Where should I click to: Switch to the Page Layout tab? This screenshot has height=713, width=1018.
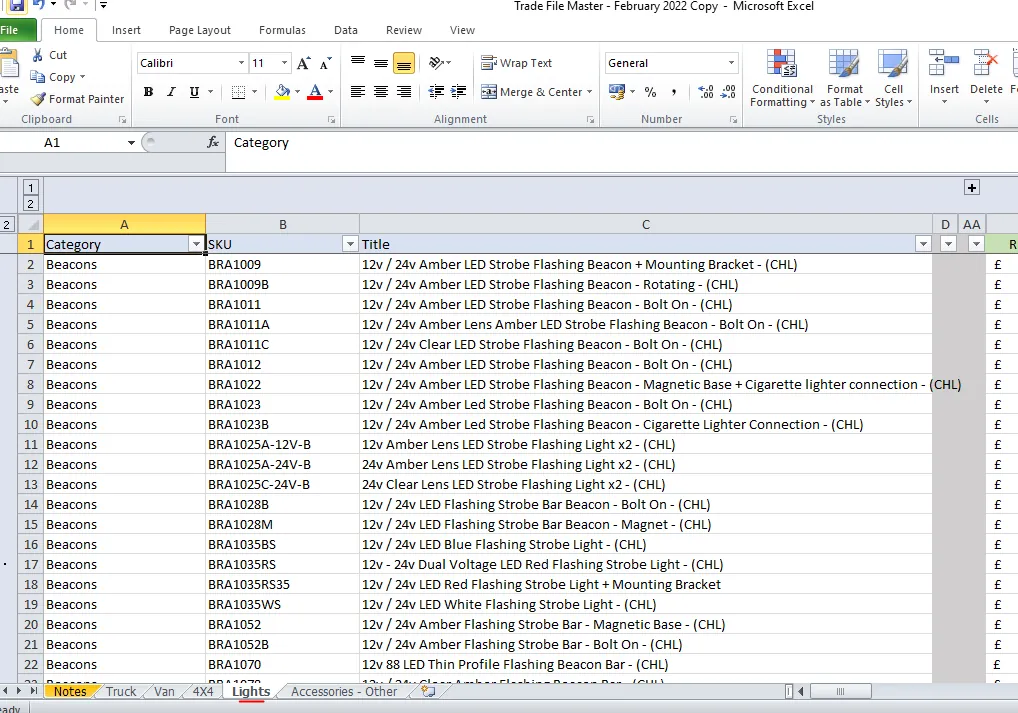click(200, 31)
